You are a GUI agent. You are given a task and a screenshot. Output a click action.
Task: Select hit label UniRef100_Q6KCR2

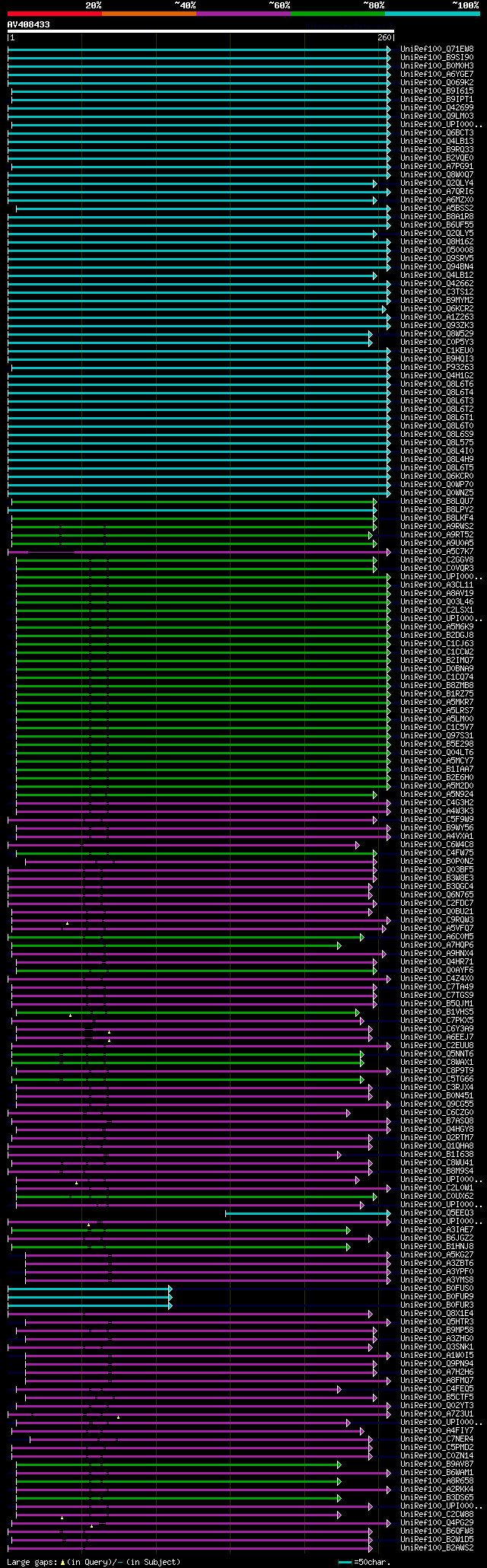(437, 308)
